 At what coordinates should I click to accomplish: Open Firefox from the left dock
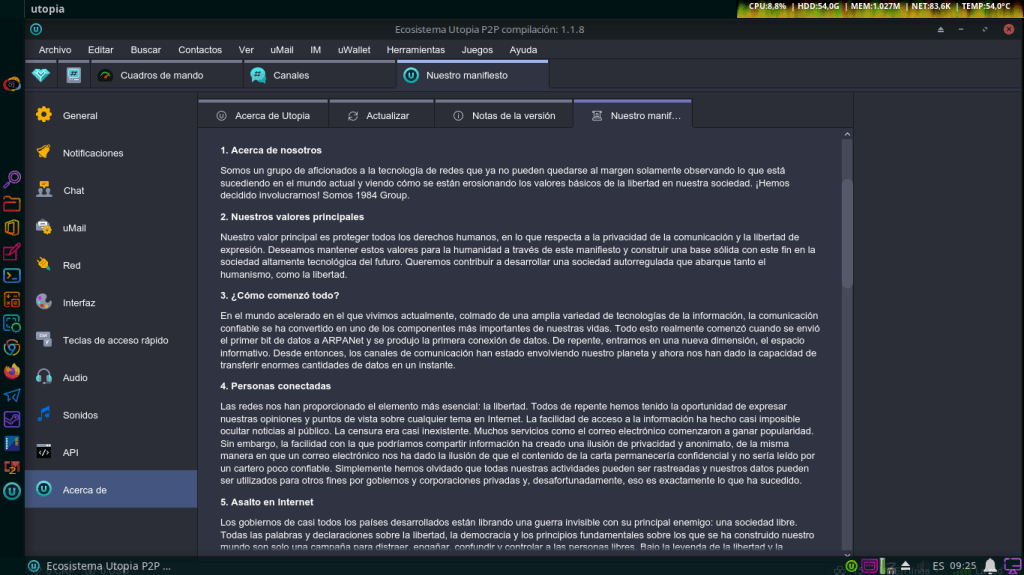(12, 371)
